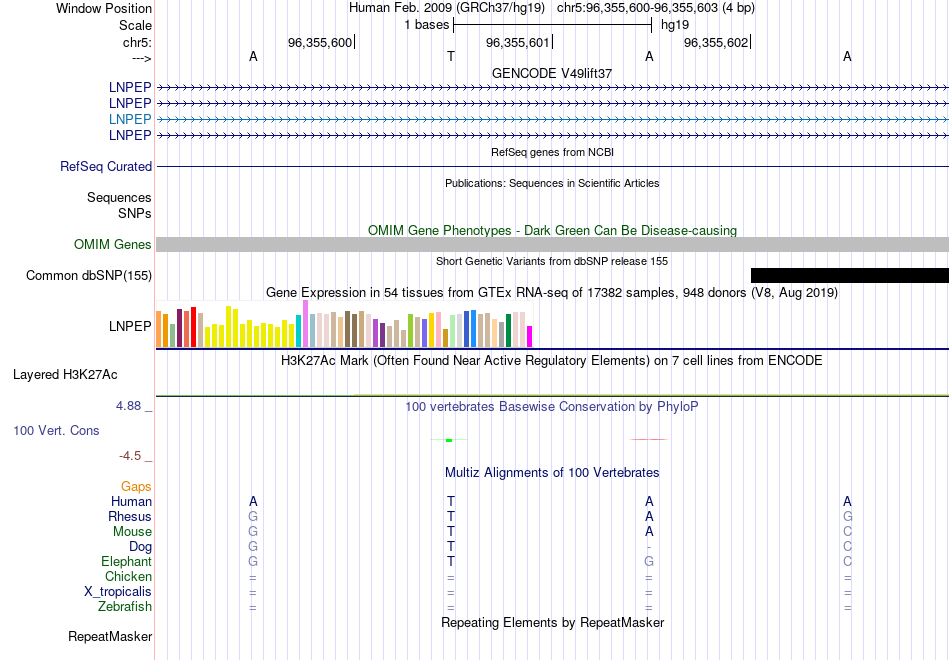Open Short Genetic Variants from dbSNP title
Image resolution: width=950 pixels, height=660 pixels.
[552, 261]
